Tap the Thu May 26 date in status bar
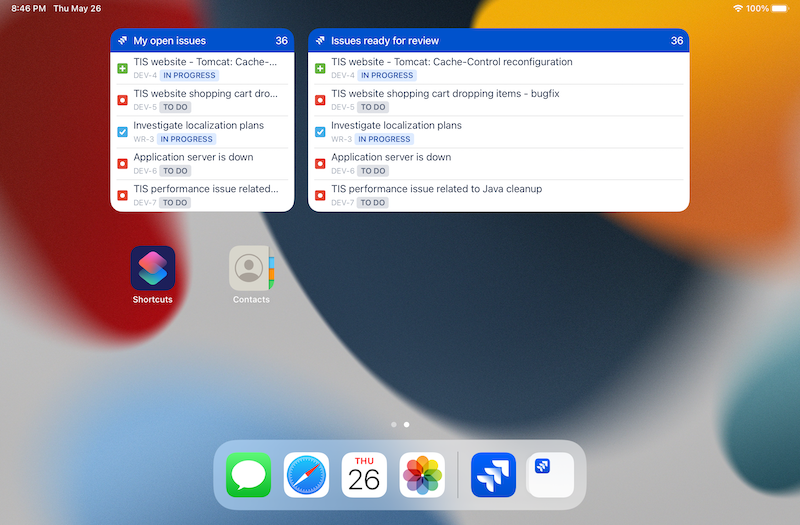The image size is (800, 525). point(77,9)
